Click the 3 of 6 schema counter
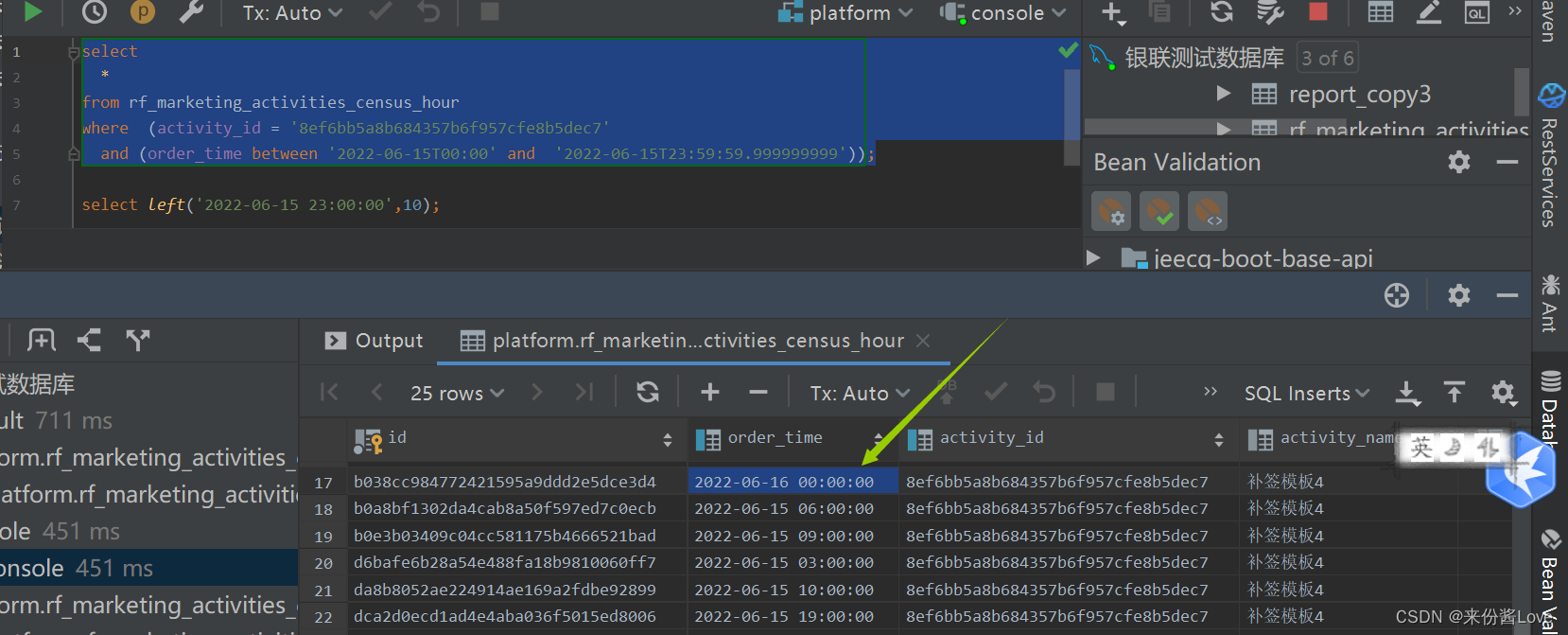 1327,58
